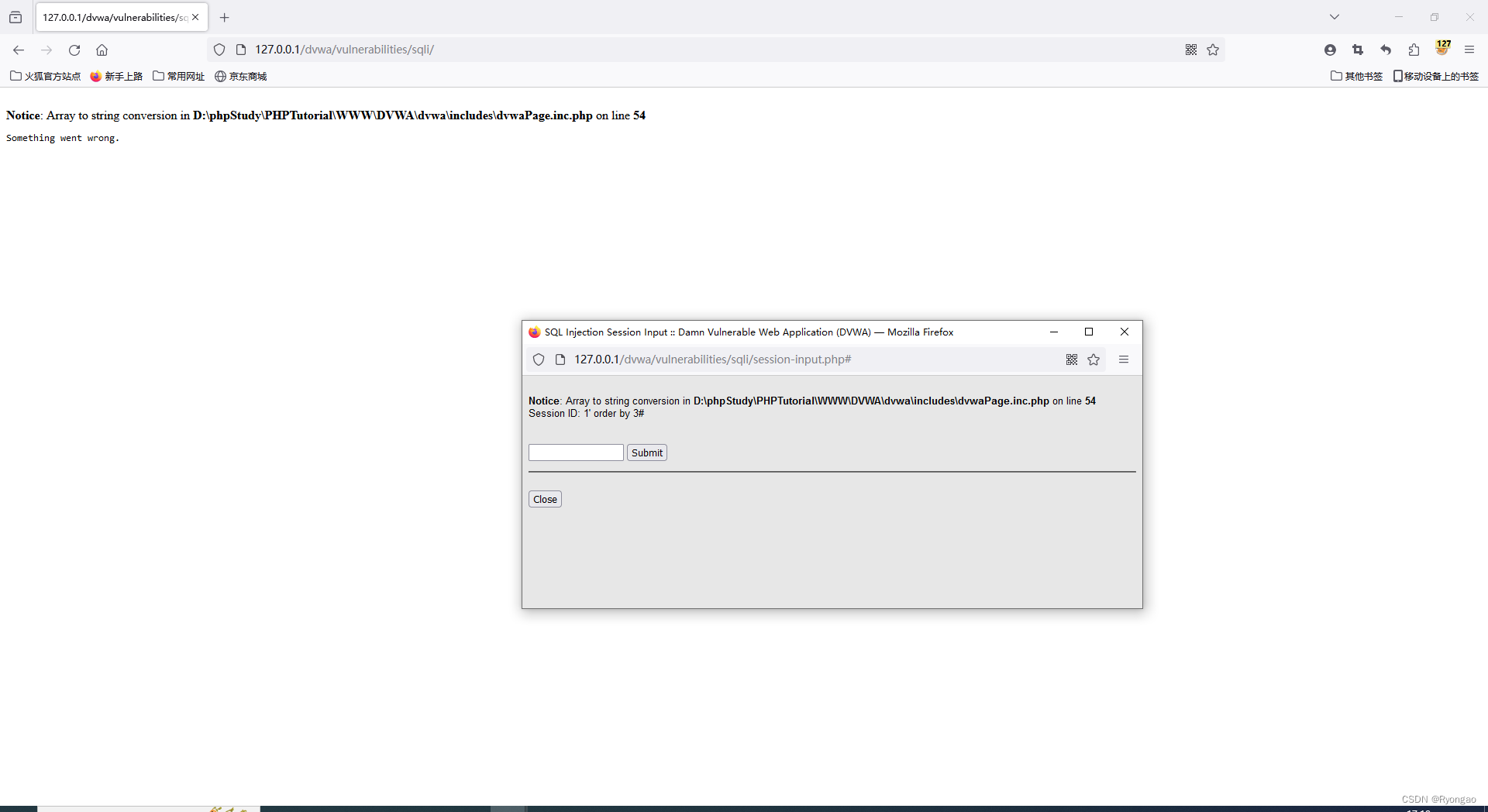
Task: Click the QR code icon in the main address bar
Action: 1191,50
